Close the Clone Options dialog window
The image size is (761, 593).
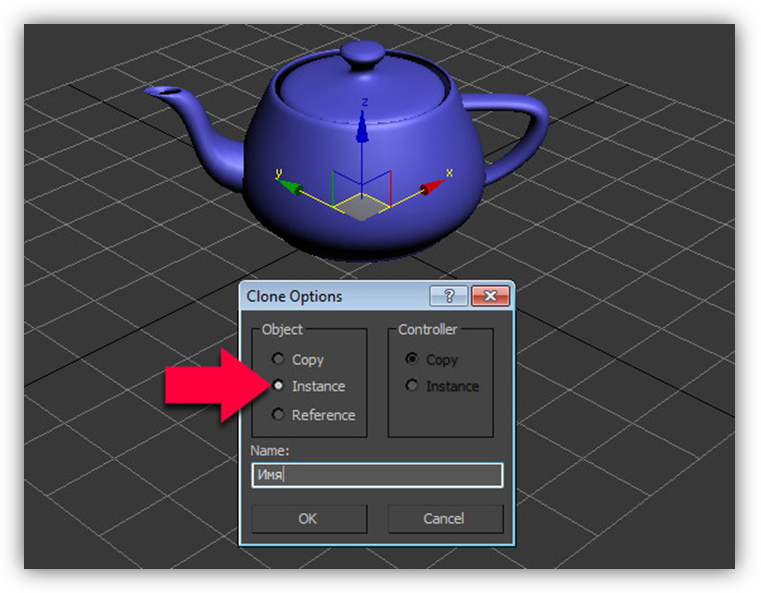490,296
